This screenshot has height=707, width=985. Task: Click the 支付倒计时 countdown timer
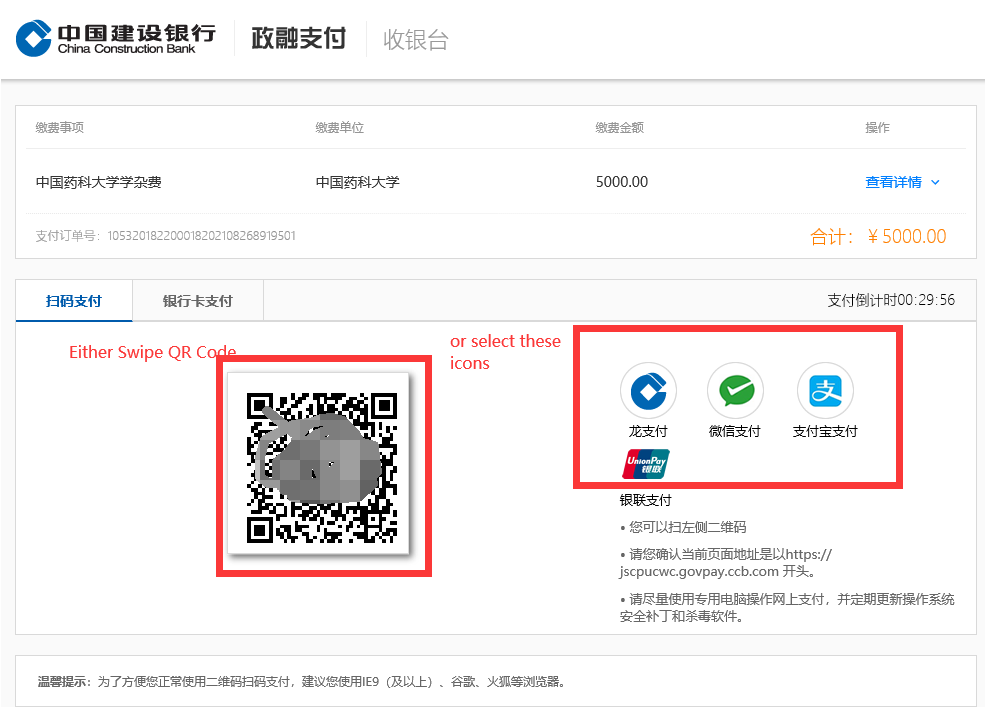click(890, 300)
